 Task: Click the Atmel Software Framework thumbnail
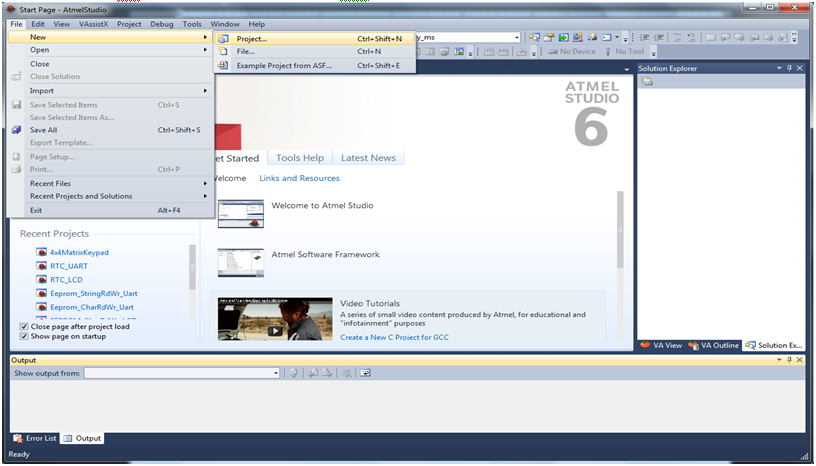point(240,262)
